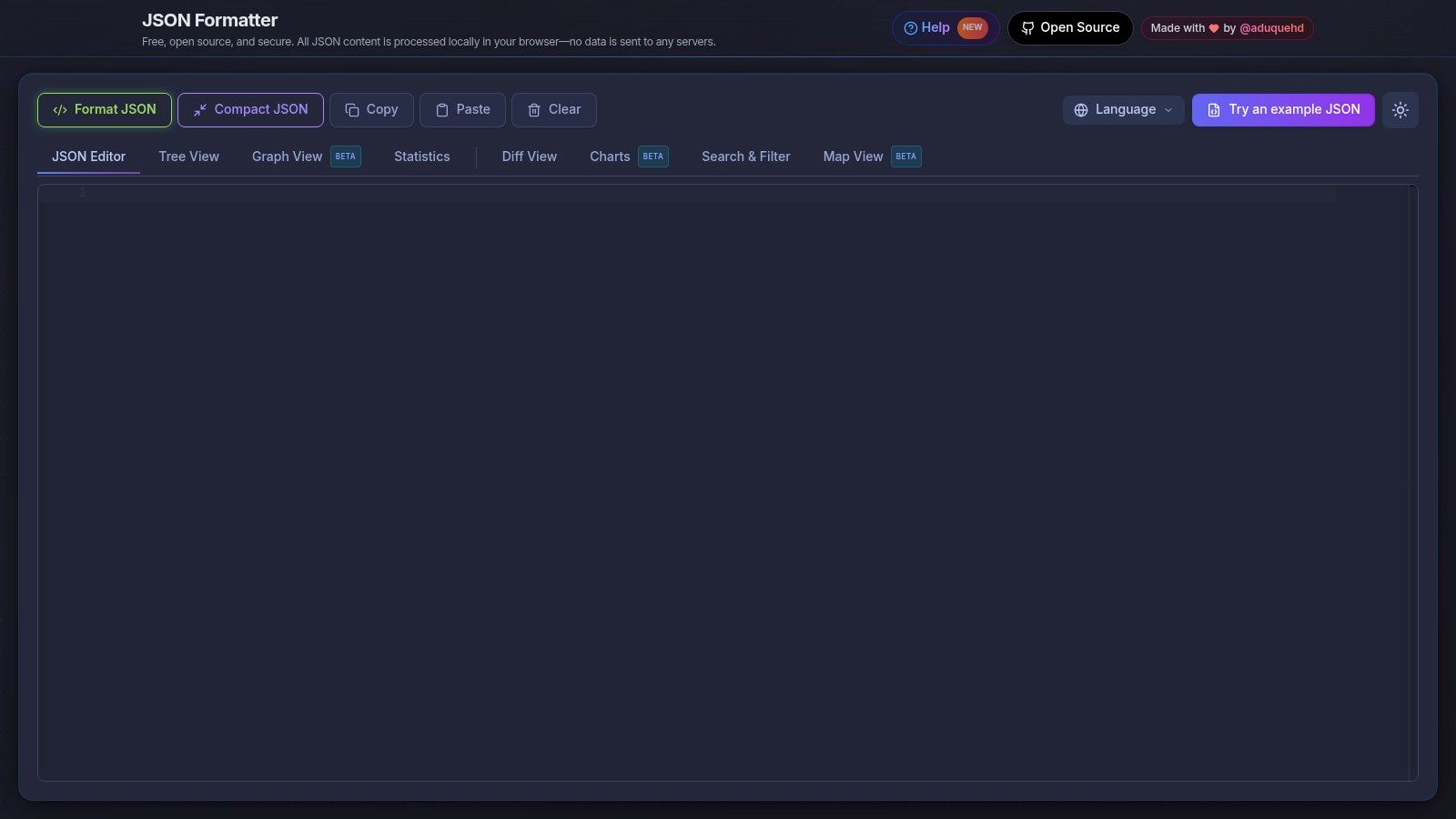Go to the Map View tab
Screen dimensions: 1456x819
853,157
